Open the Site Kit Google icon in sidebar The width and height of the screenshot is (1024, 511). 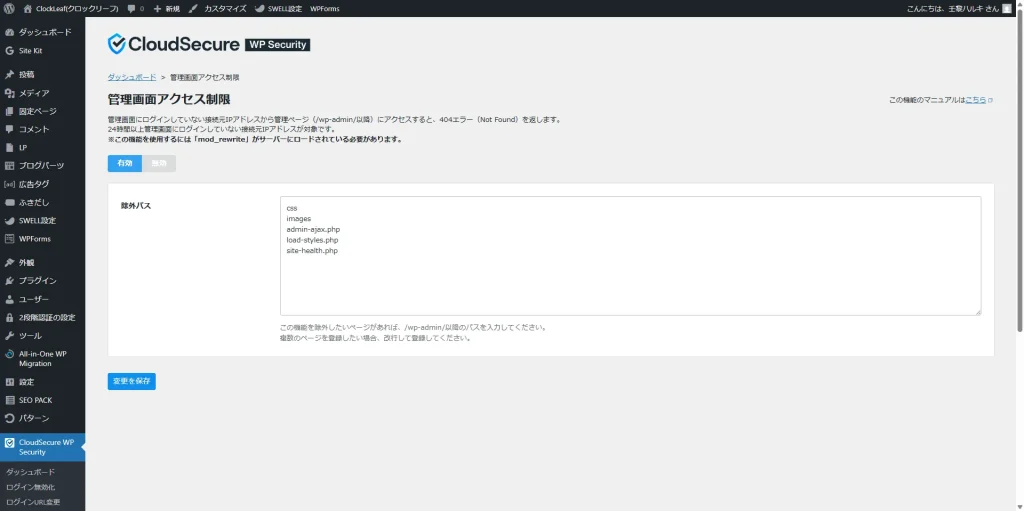tap(9, 50)
